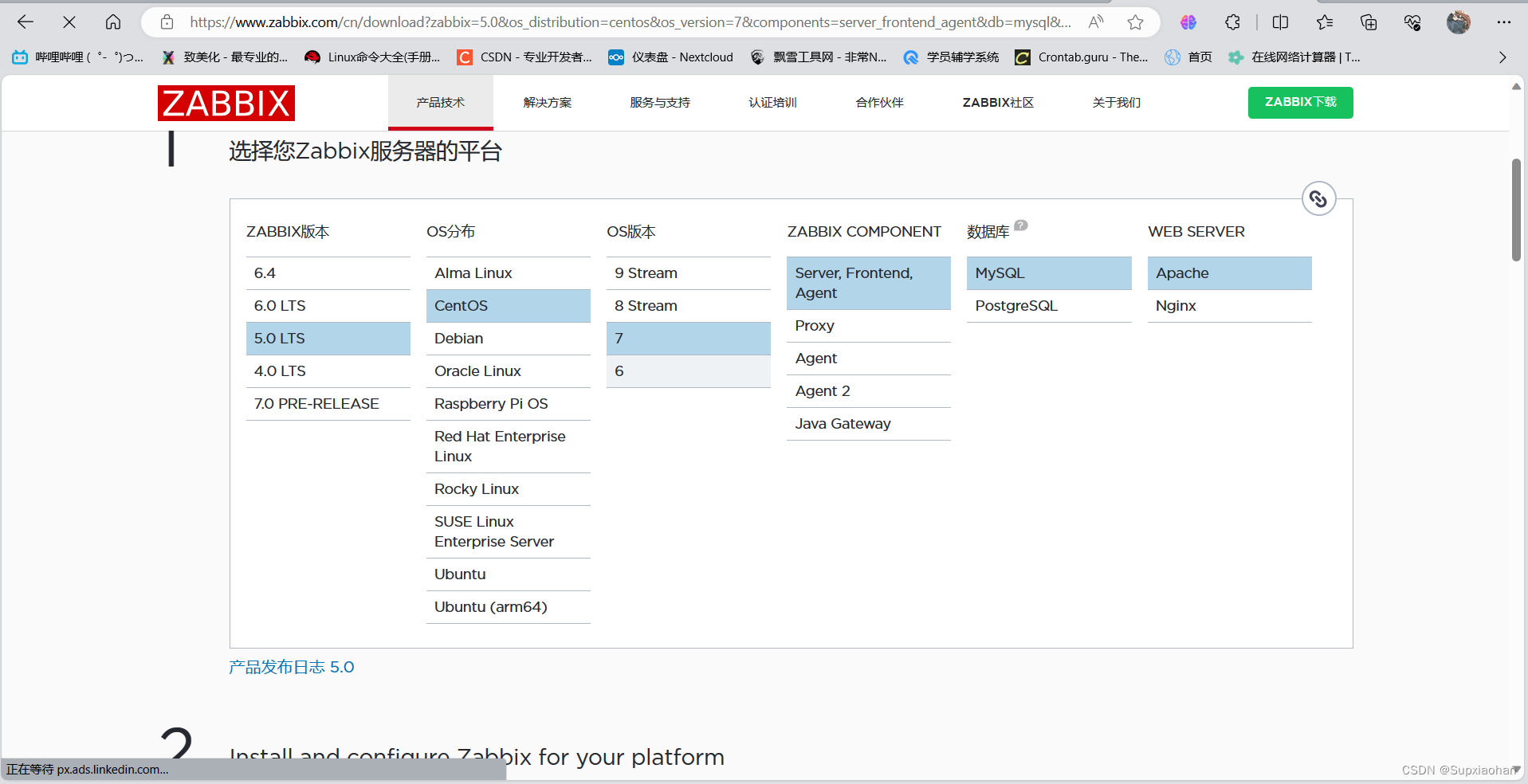Screen dimensions: 1528x784
Task: Open browser home page icon
Action: pyautogui.click(x=113, y=22)
